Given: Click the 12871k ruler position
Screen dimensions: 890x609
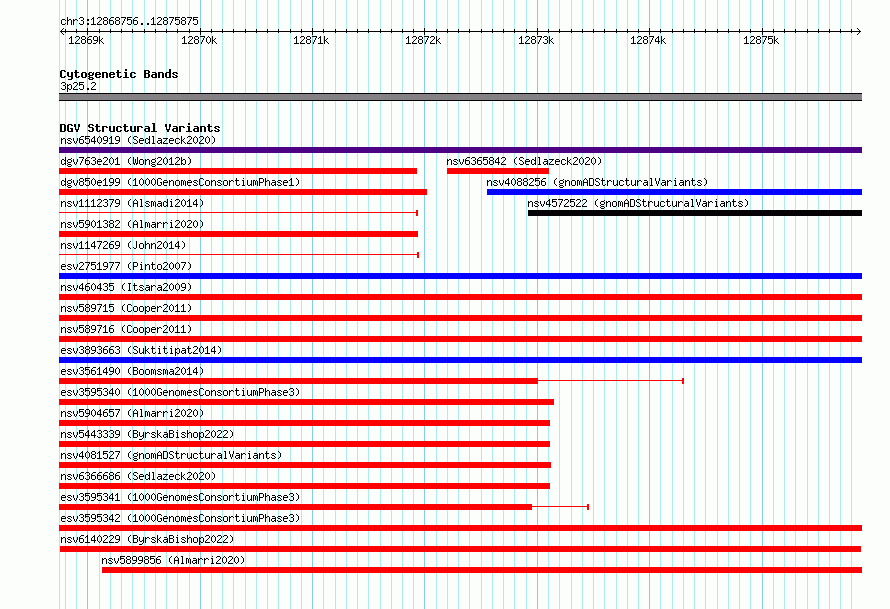Looking at the screenshot, I should click(x=311, y=40).
